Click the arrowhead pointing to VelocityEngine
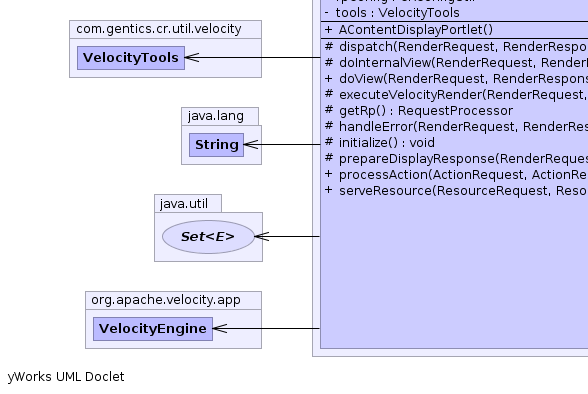 click(220, 328)
